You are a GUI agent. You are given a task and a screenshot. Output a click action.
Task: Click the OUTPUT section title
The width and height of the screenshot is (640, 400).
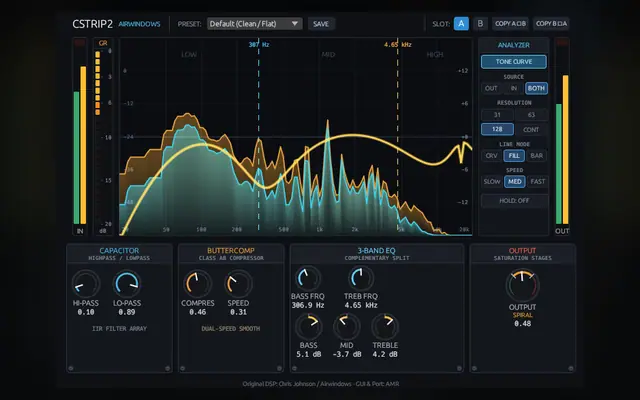point(522,251)
